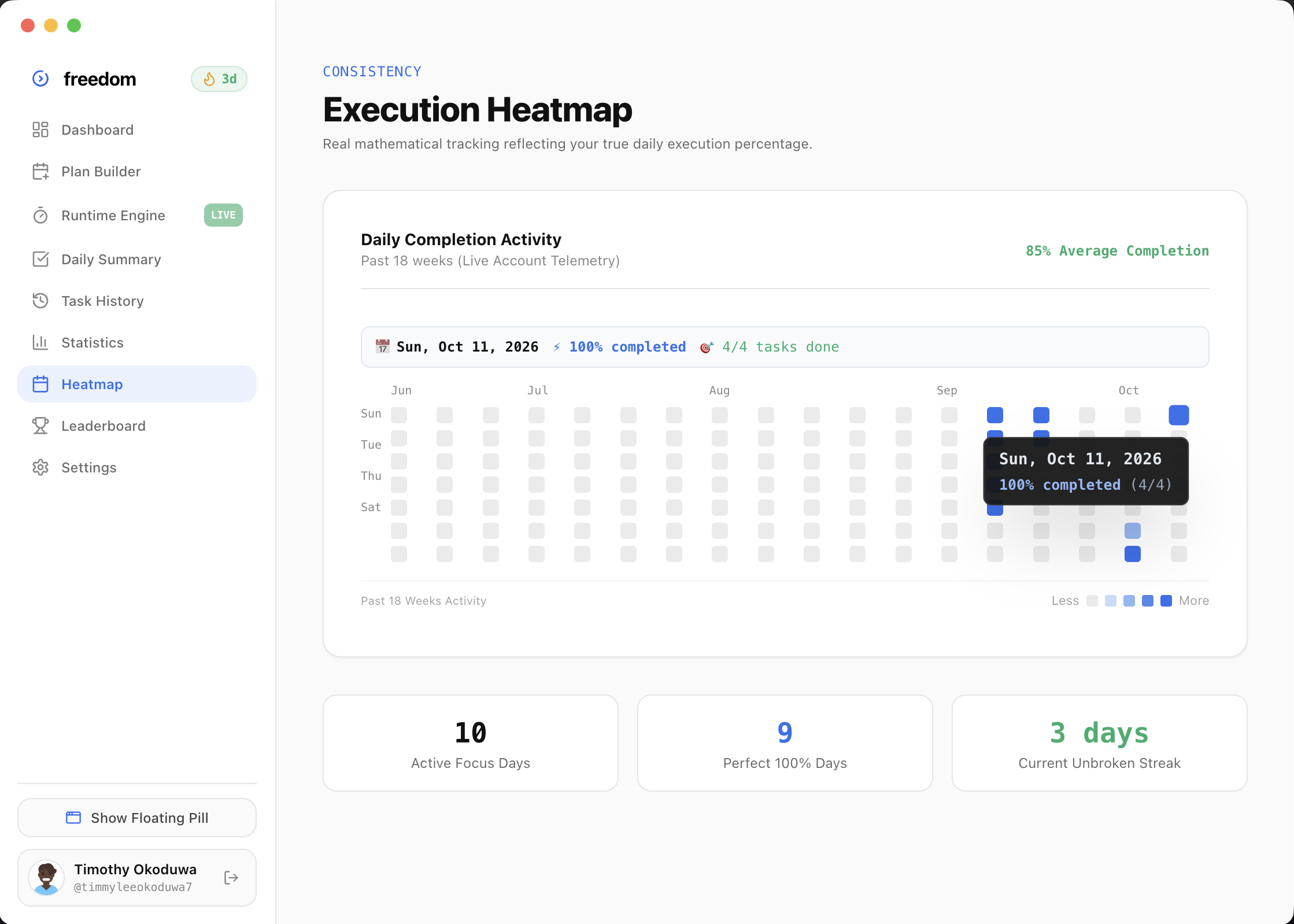This screenshot has width=1294, height=924.
Task: Click the Current Unbroken Streak card
Action: (1100, 743)
